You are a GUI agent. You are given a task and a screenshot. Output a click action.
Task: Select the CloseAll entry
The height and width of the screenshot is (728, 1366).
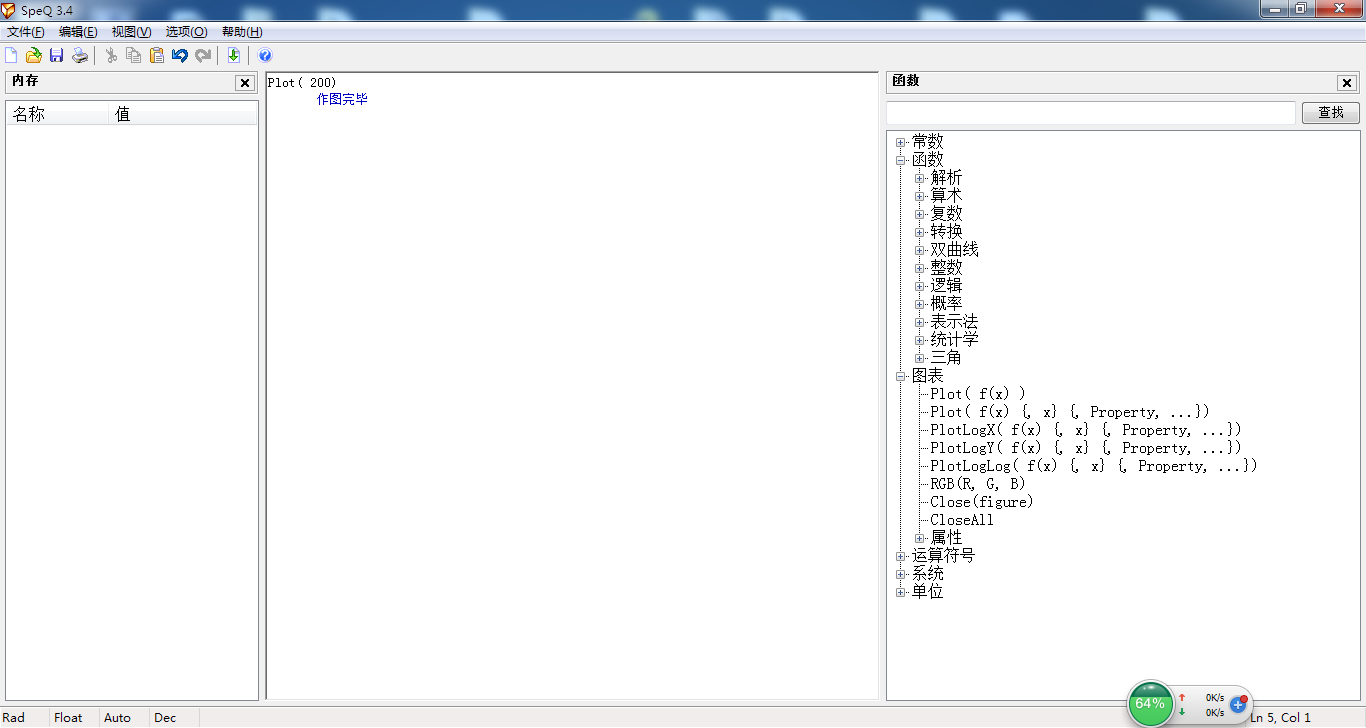pos(962,520)
